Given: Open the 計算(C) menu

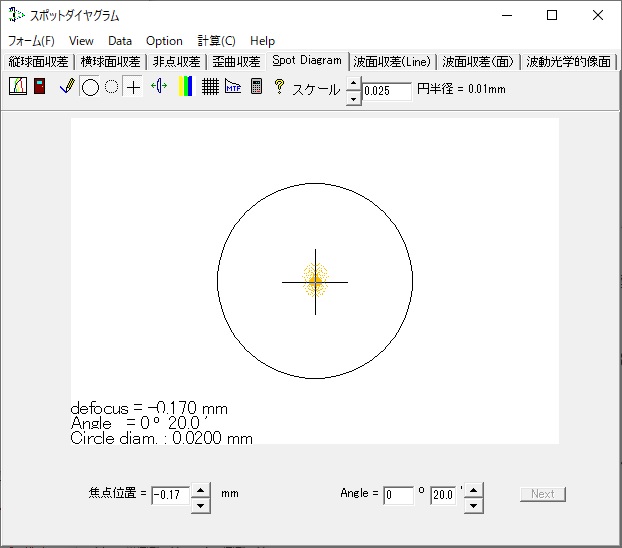Looking at the screenshot, I should pos(216,41).
